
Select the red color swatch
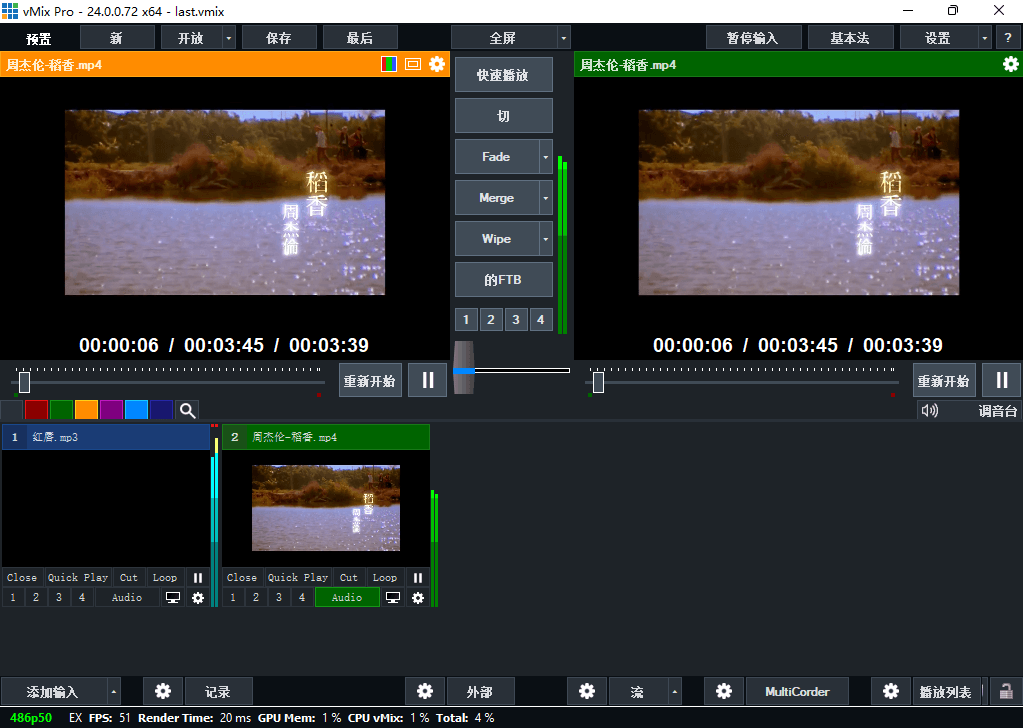(x=37, y=410)
